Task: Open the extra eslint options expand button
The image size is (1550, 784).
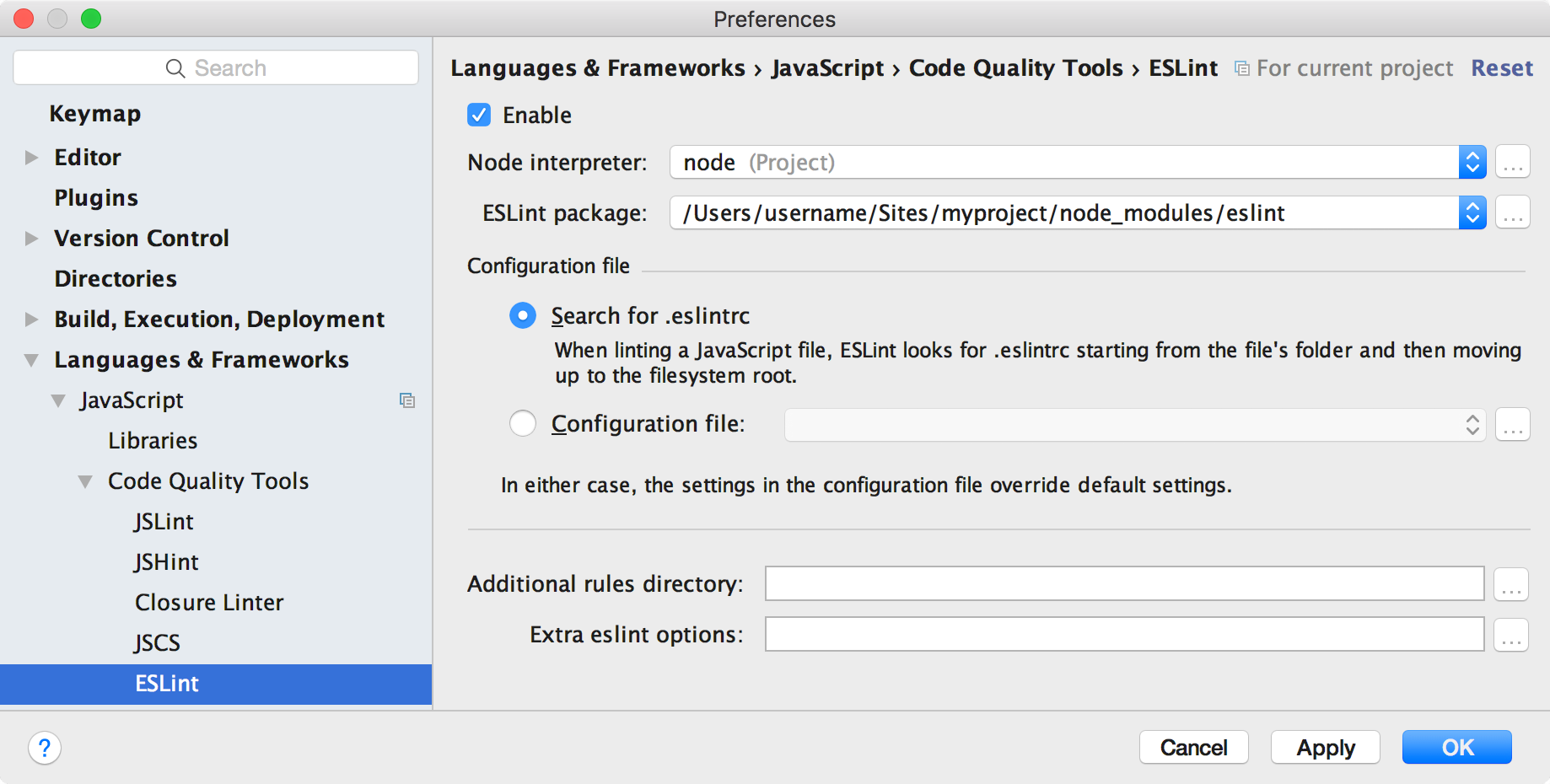Action: [1511, 635]
